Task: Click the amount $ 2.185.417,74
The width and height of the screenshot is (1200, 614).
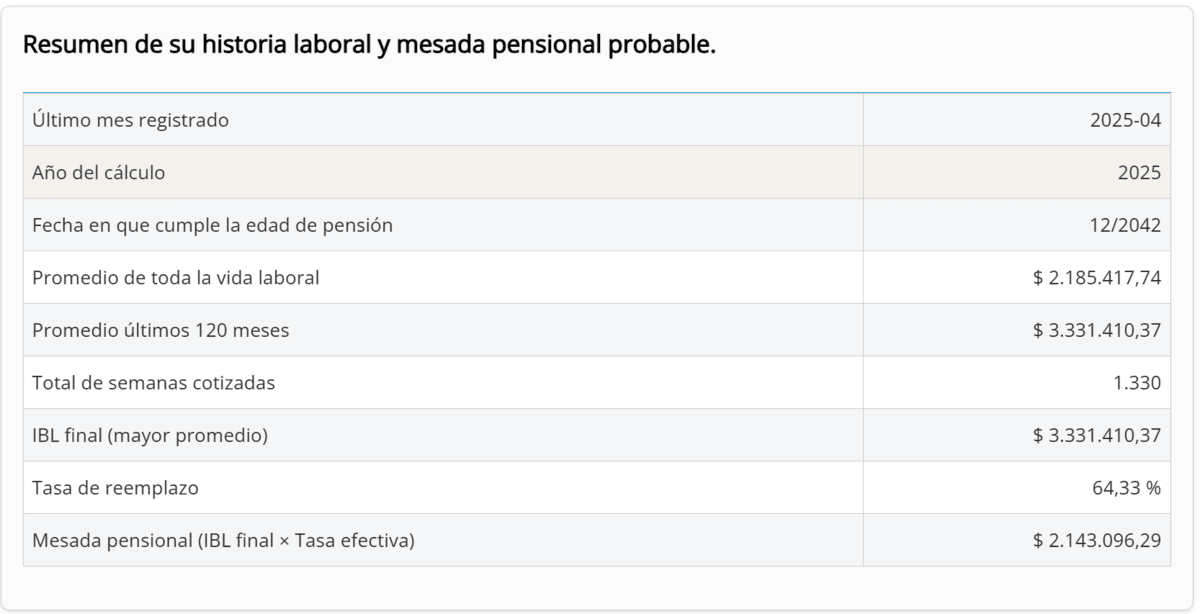Action: click(x=1096, y=278)
